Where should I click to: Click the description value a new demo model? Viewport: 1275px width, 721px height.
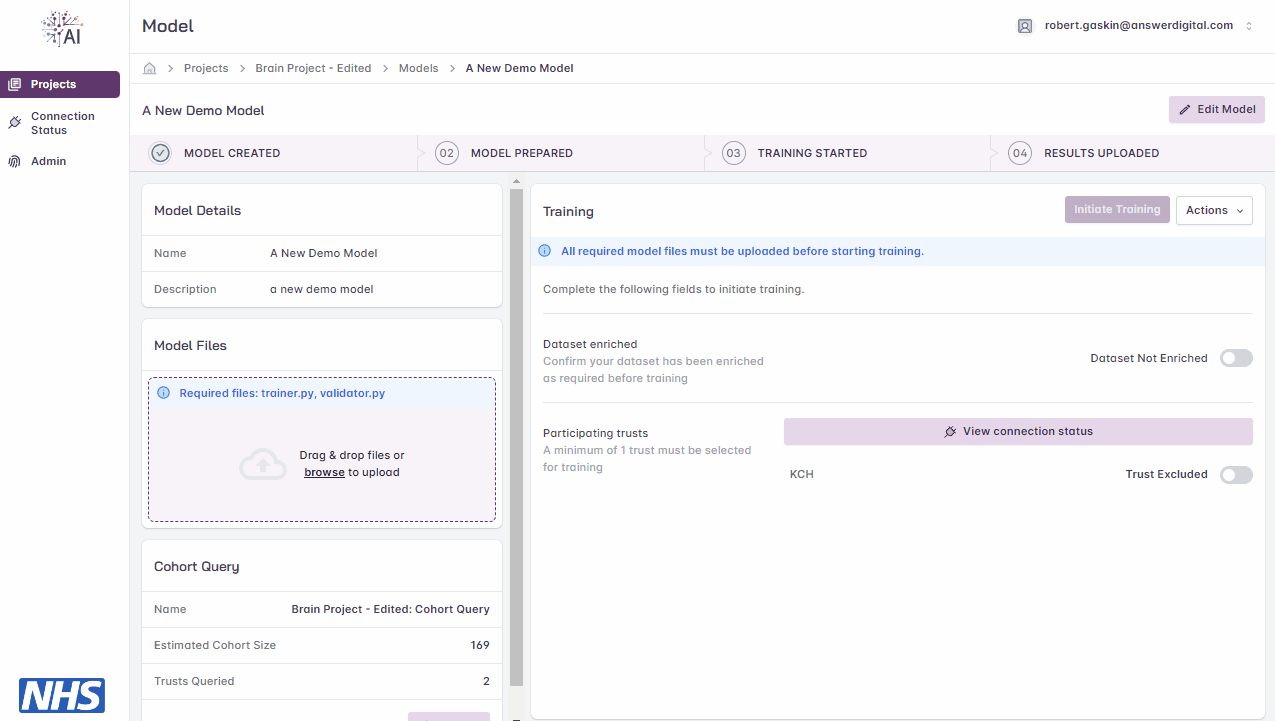tap(322, 289)
